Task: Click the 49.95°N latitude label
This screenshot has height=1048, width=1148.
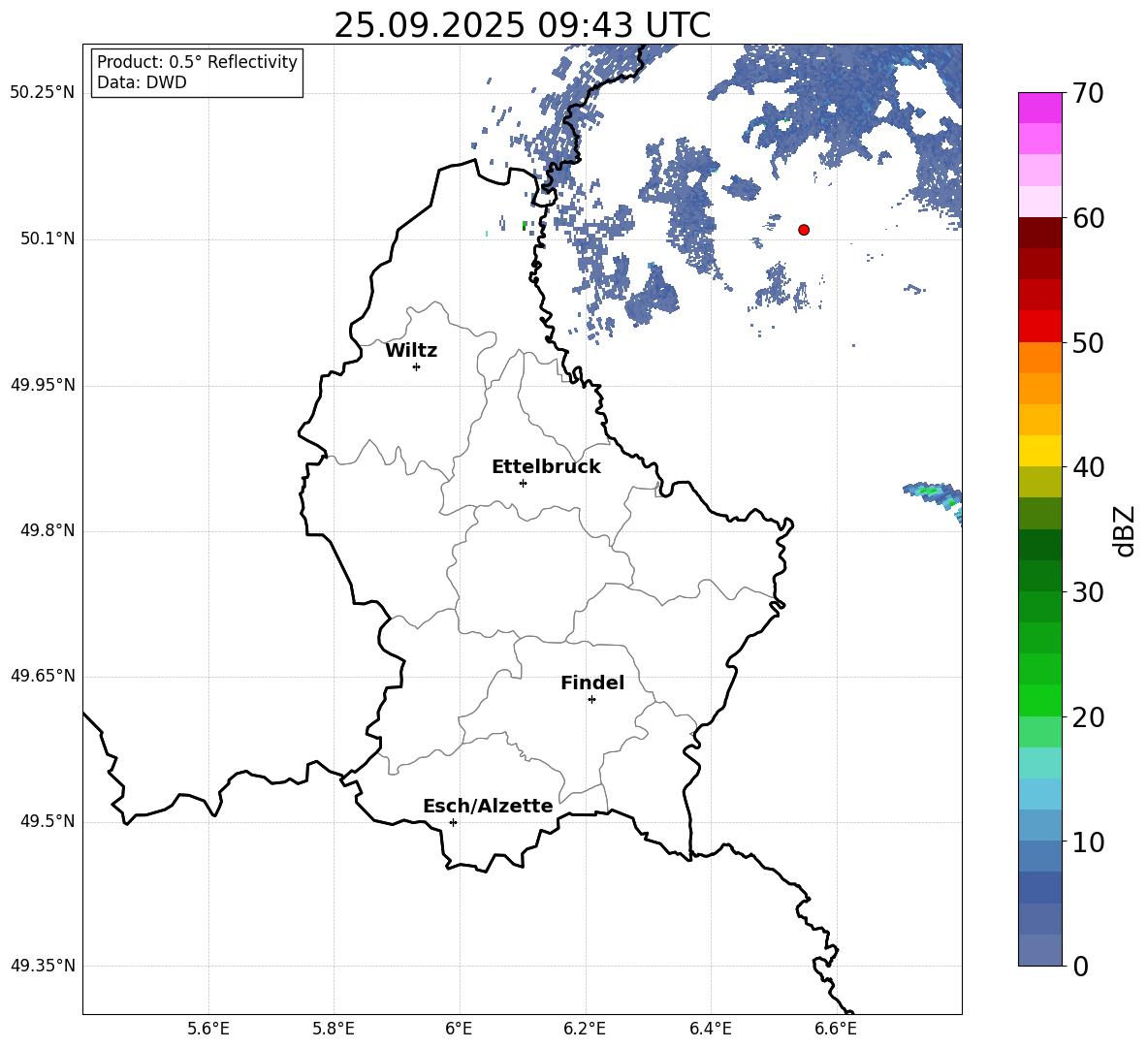Action: click(43, 385)
